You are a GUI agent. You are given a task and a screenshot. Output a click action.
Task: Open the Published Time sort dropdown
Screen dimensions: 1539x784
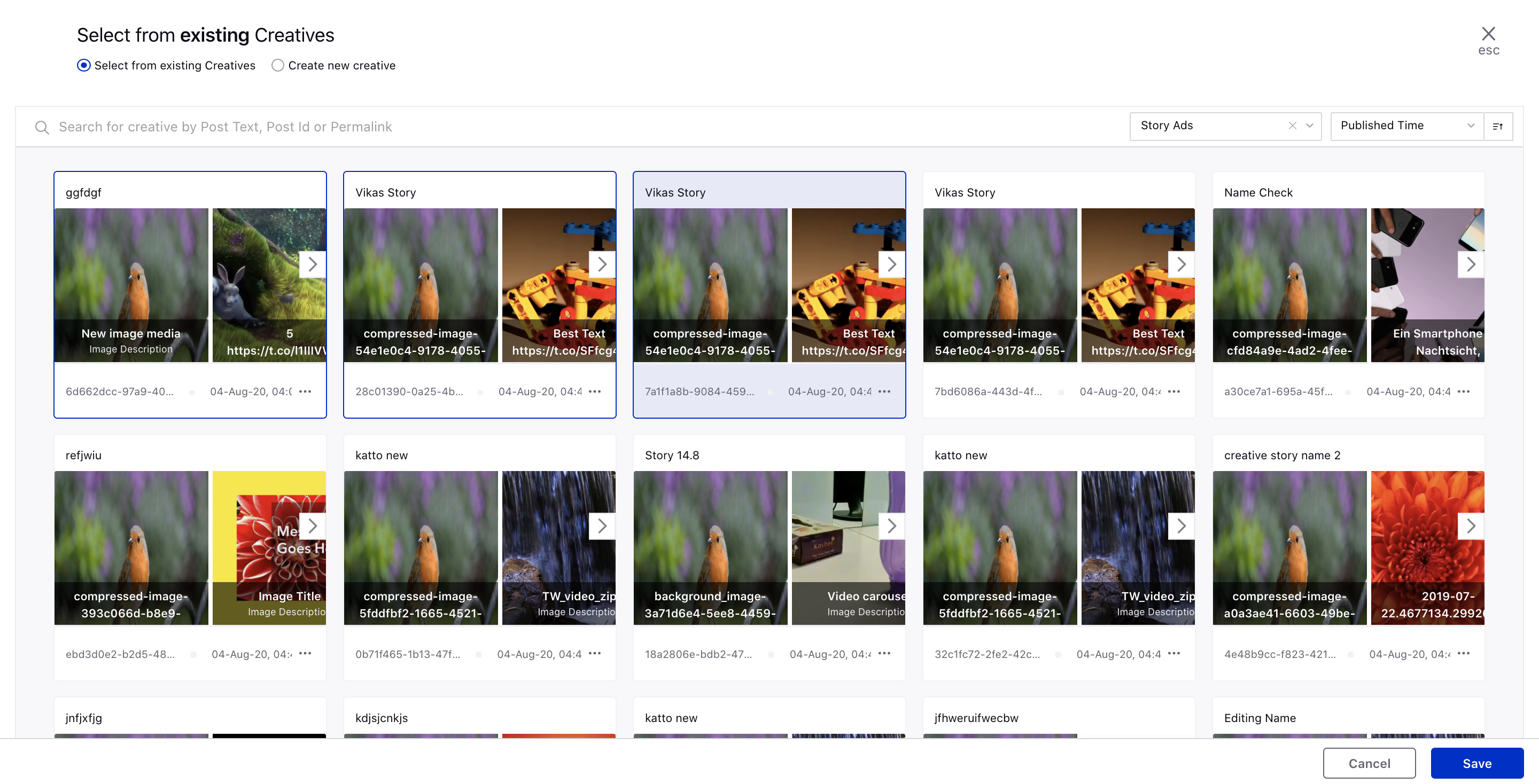click(x=1407, y=126)
